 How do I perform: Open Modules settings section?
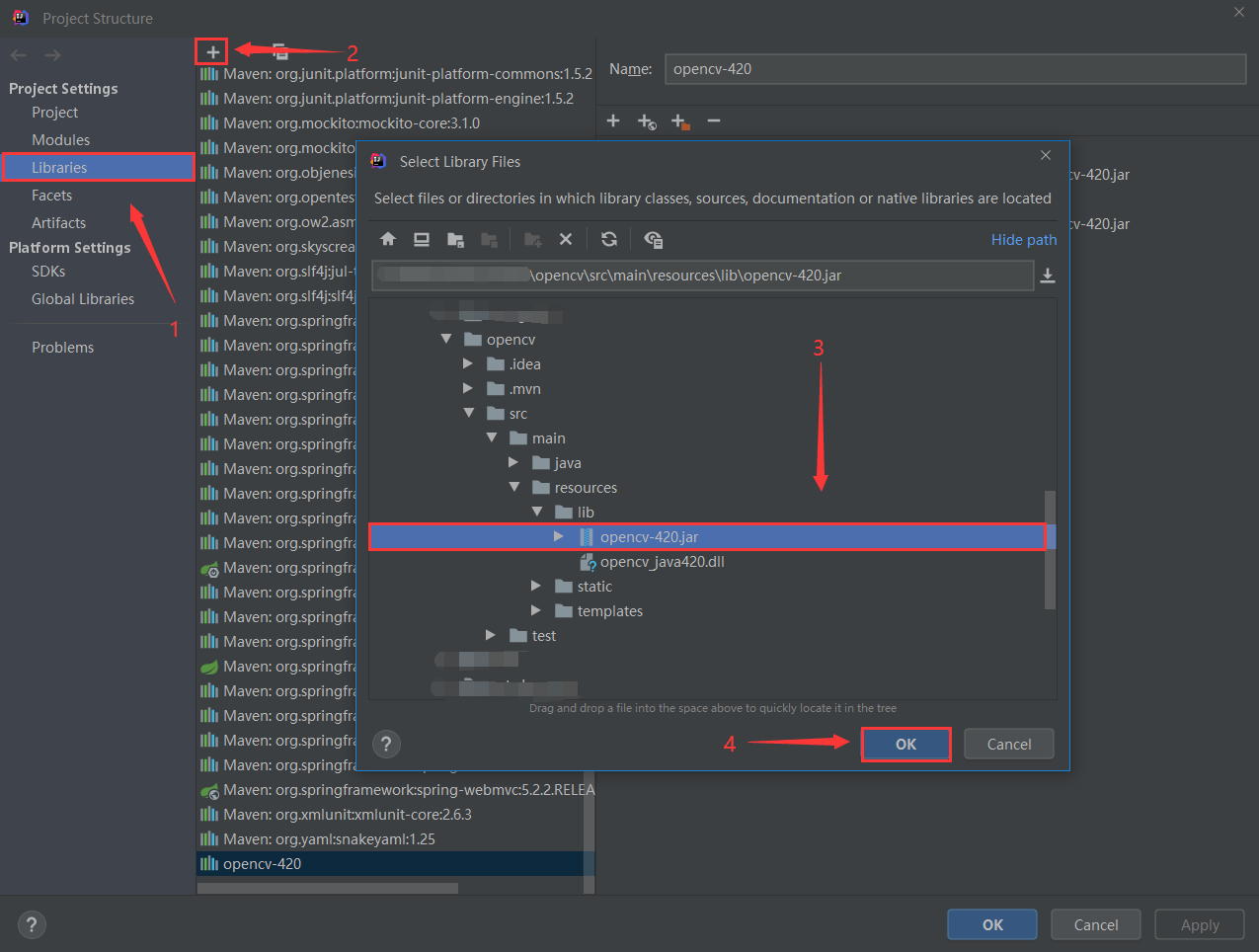(x=60, y=140)
